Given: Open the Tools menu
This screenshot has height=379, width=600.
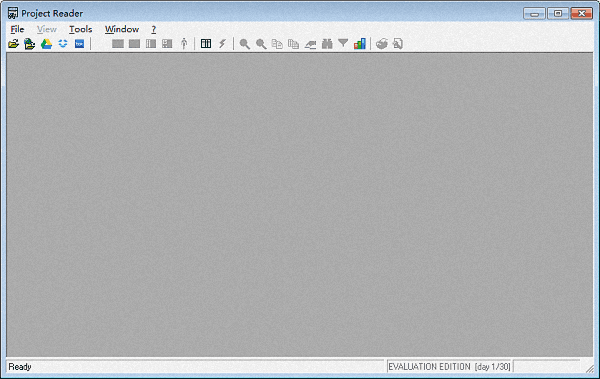Looking at the screenshot, I should [80, 29].
